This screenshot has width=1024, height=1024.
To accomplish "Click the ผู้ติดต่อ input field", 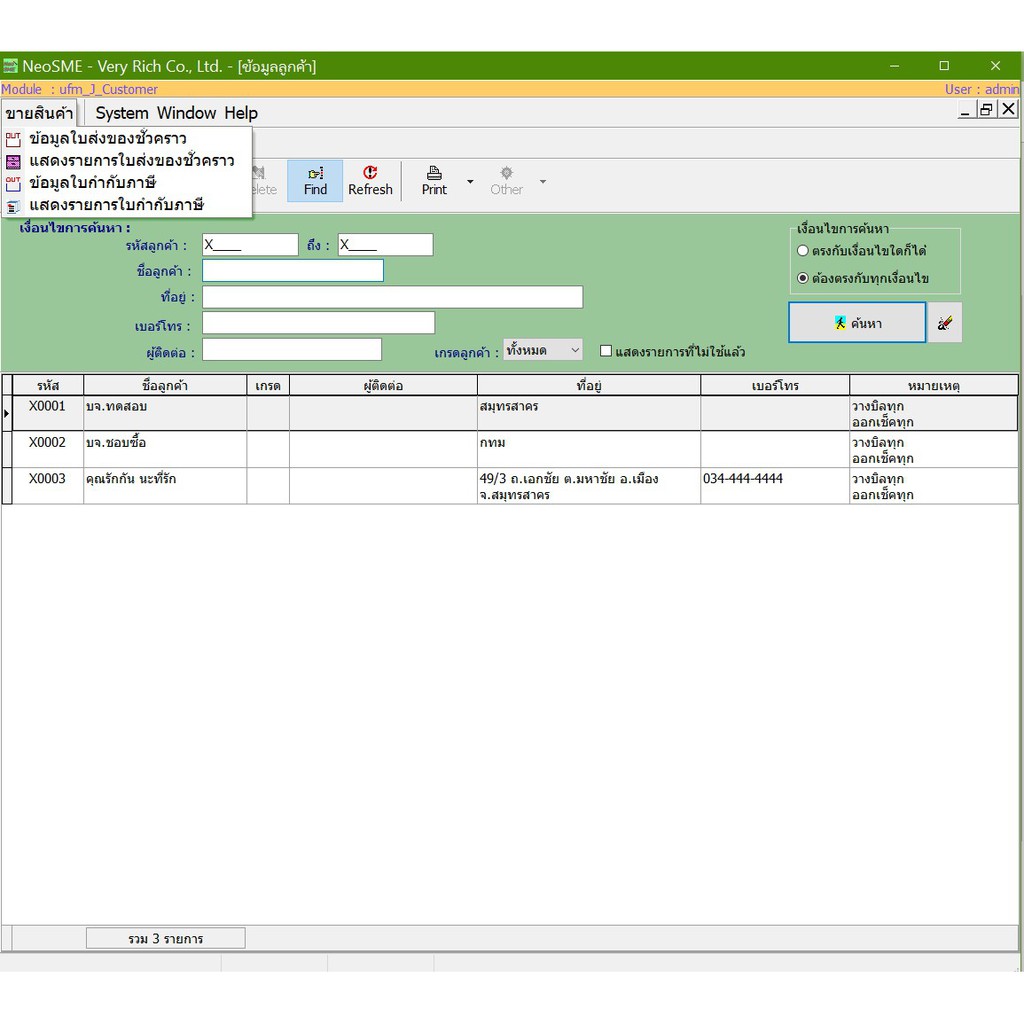I will coord(292,350).
